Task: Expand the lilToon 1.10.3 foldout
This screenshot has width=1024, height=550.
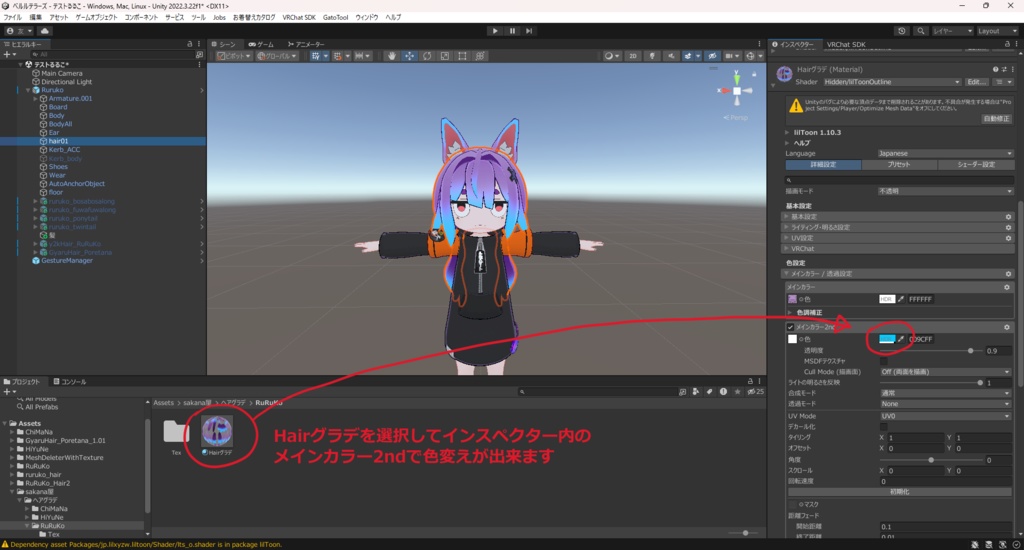Action: point(787,133)
